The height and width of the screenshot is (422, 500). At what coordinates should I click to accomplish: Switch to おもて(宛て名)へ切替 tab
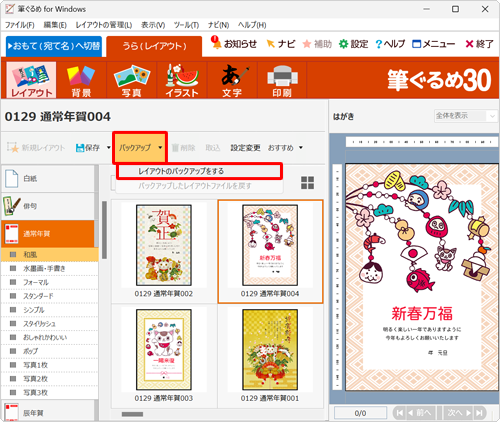54,46
